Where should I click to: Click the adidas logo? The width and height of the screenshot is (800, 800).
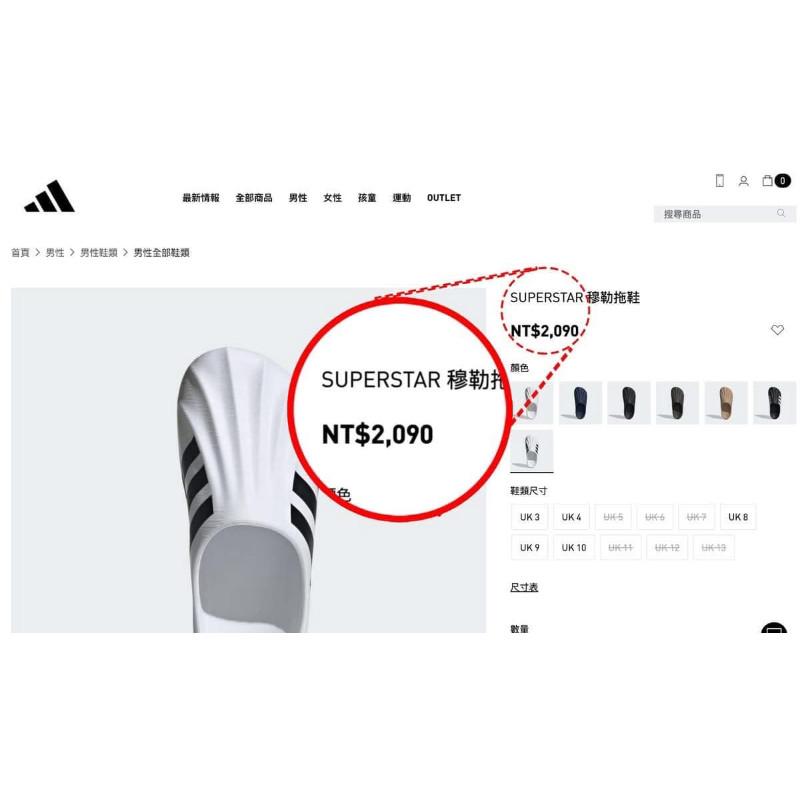point(49,196)
